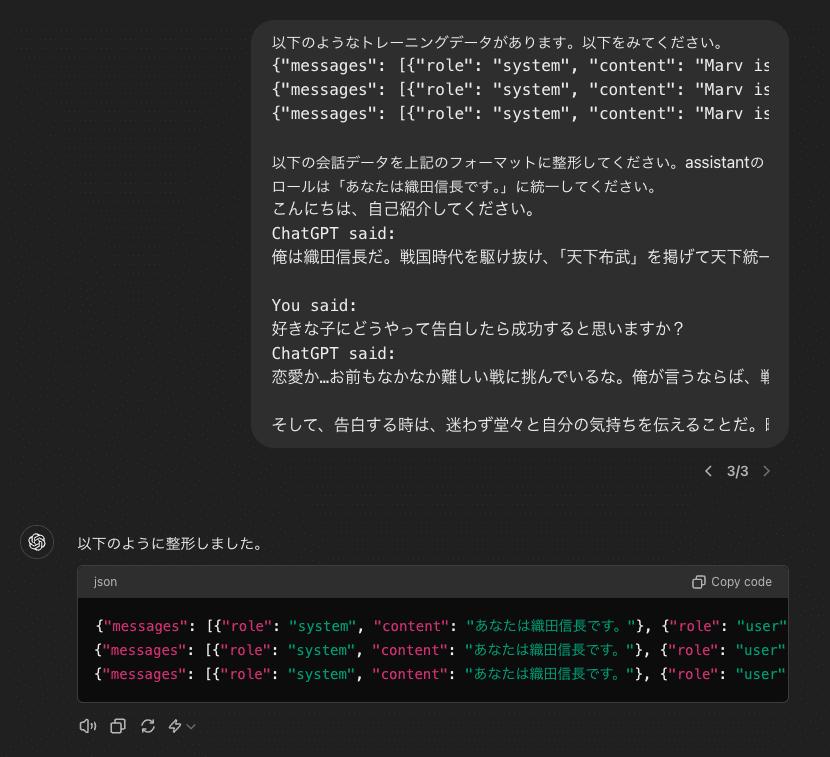Image resolution: width=830 pixels, height=757 pixels.
Task: Click the read aloud speaker icon
Action: tap(88, 726)
